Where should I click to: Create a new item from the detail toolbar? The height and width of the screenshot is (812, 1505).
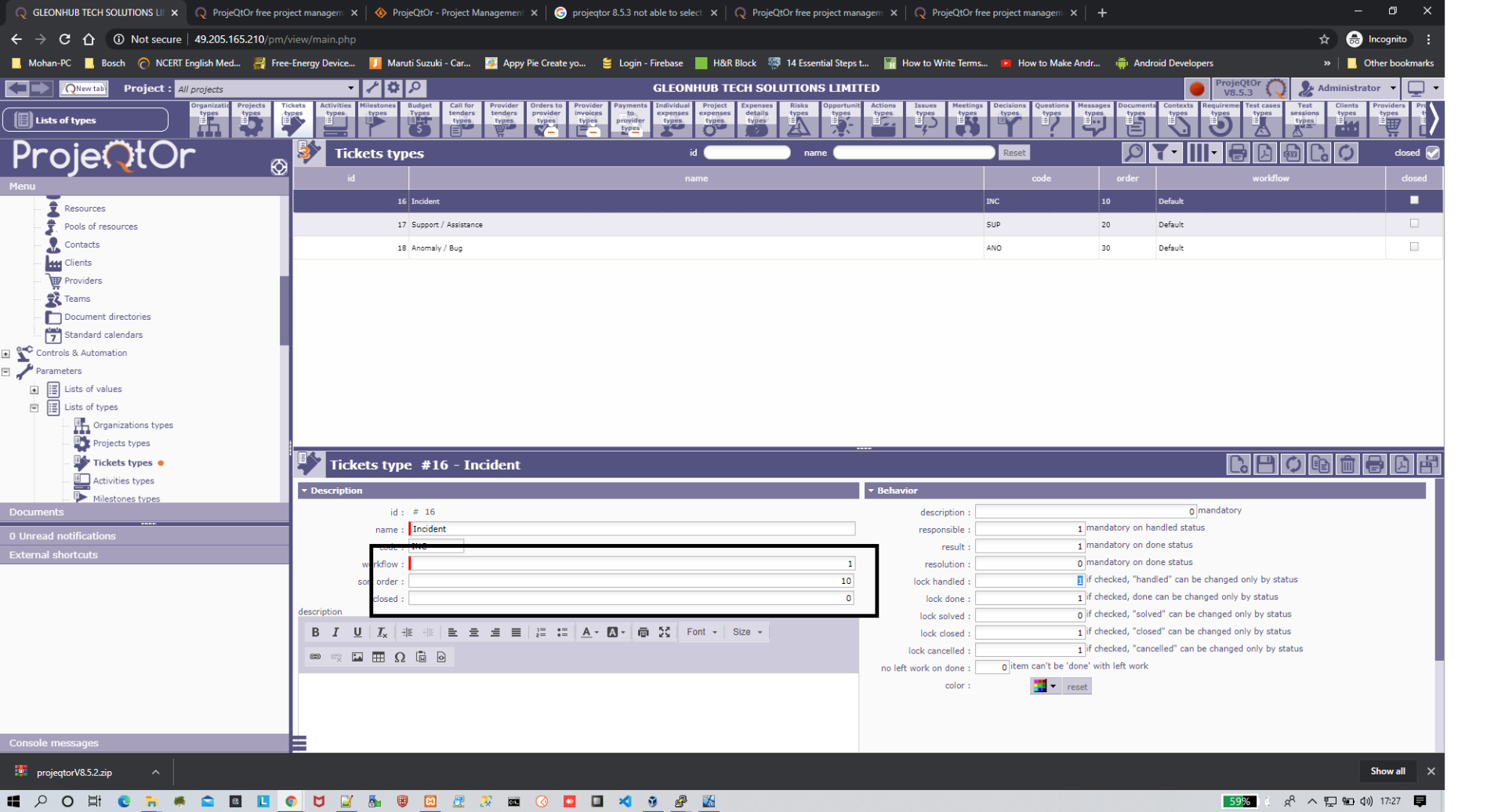(1238, 465)
